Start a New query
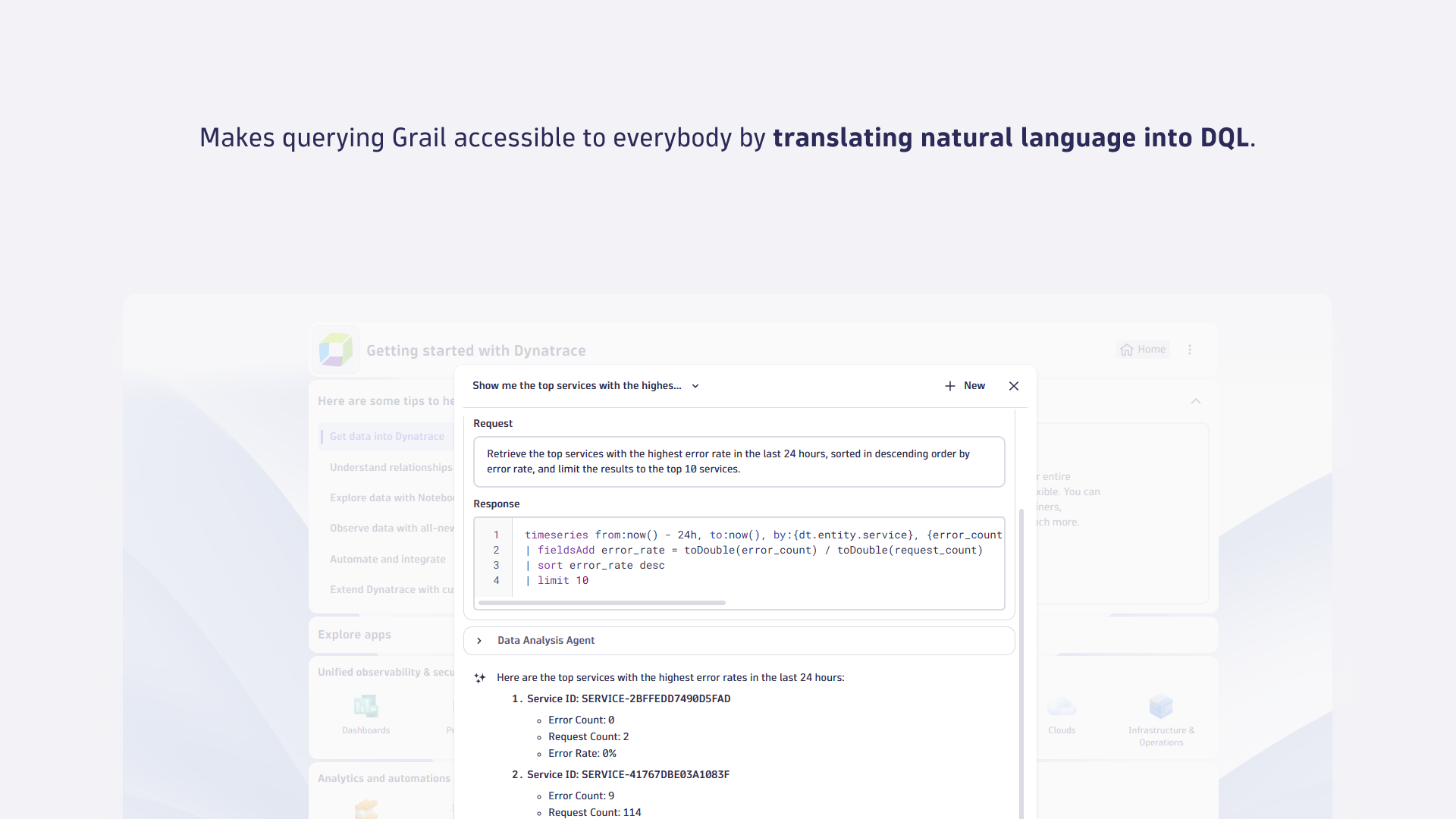The width and height of the screenshot is (1456, 819). (x=965, y=385)
